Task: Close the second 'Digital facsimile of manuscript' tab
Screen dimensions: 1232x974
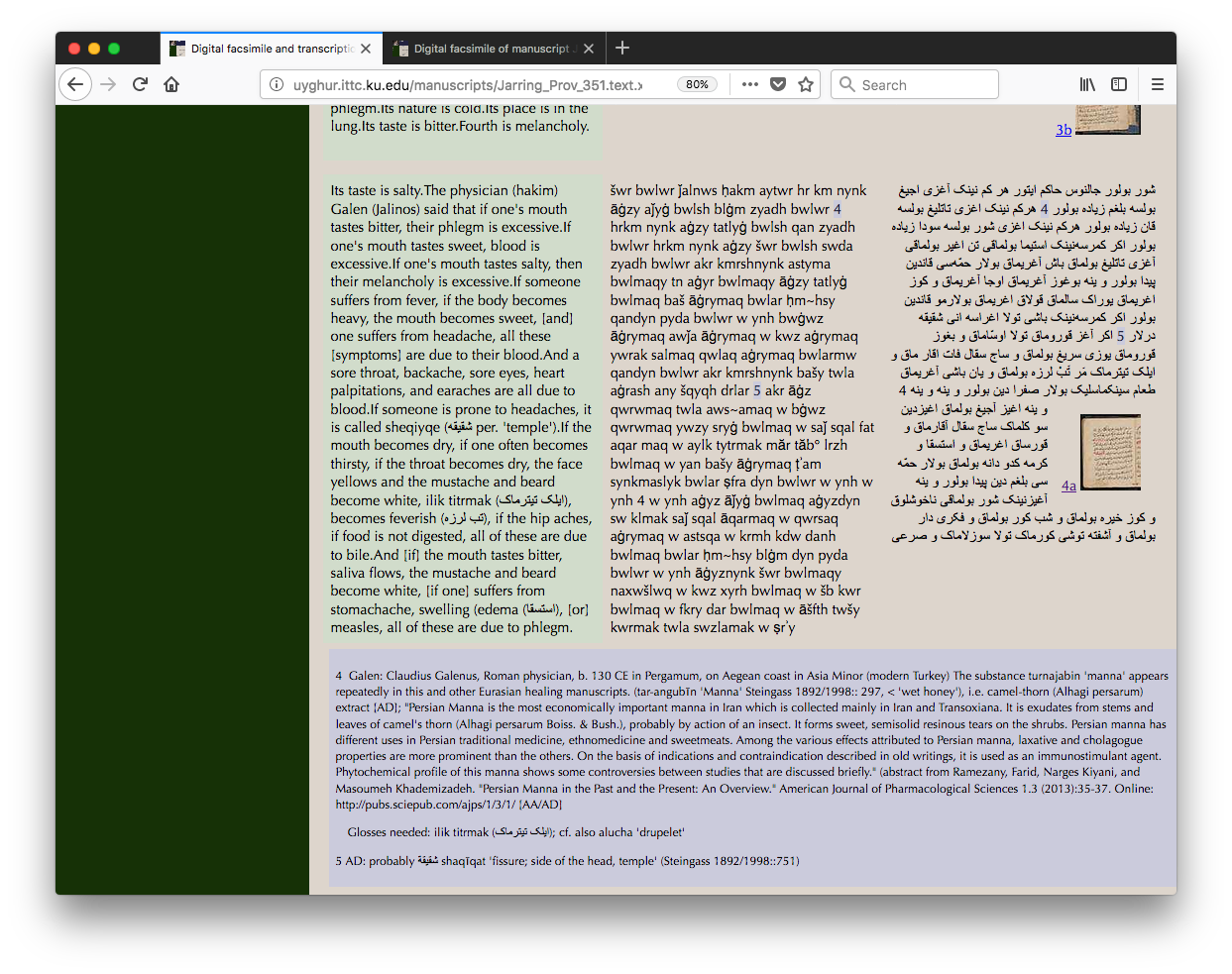Action: pyautogui.click(x=589, y=49)
